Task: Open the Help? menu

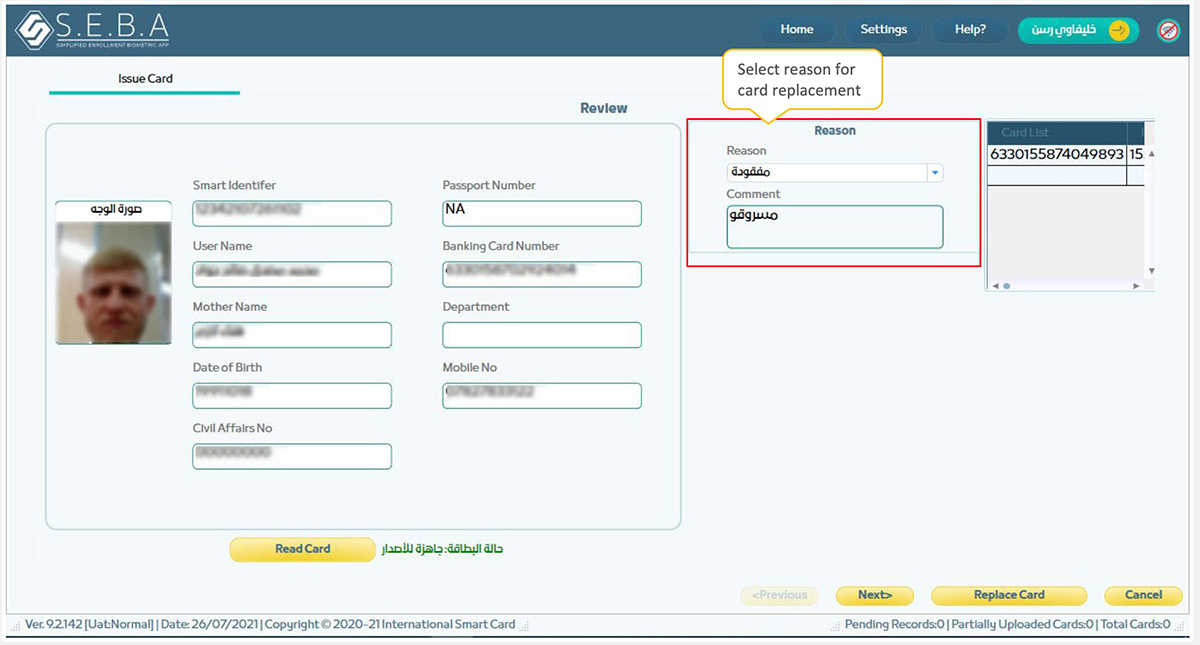Action: [x=970, y=30]
